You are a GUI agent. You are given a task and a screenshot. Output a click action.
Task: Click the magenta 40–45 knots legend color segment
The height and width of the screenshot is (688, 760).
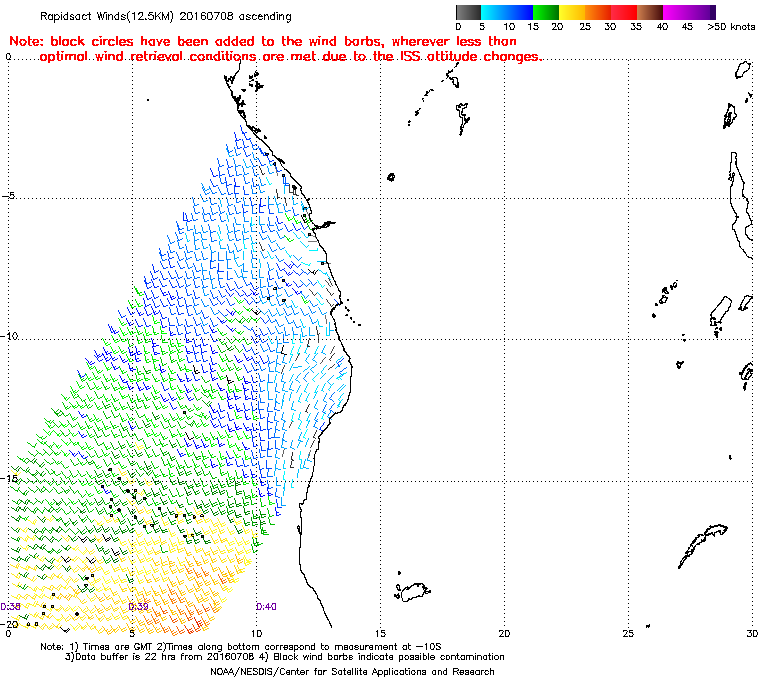(x=676, y=12)
